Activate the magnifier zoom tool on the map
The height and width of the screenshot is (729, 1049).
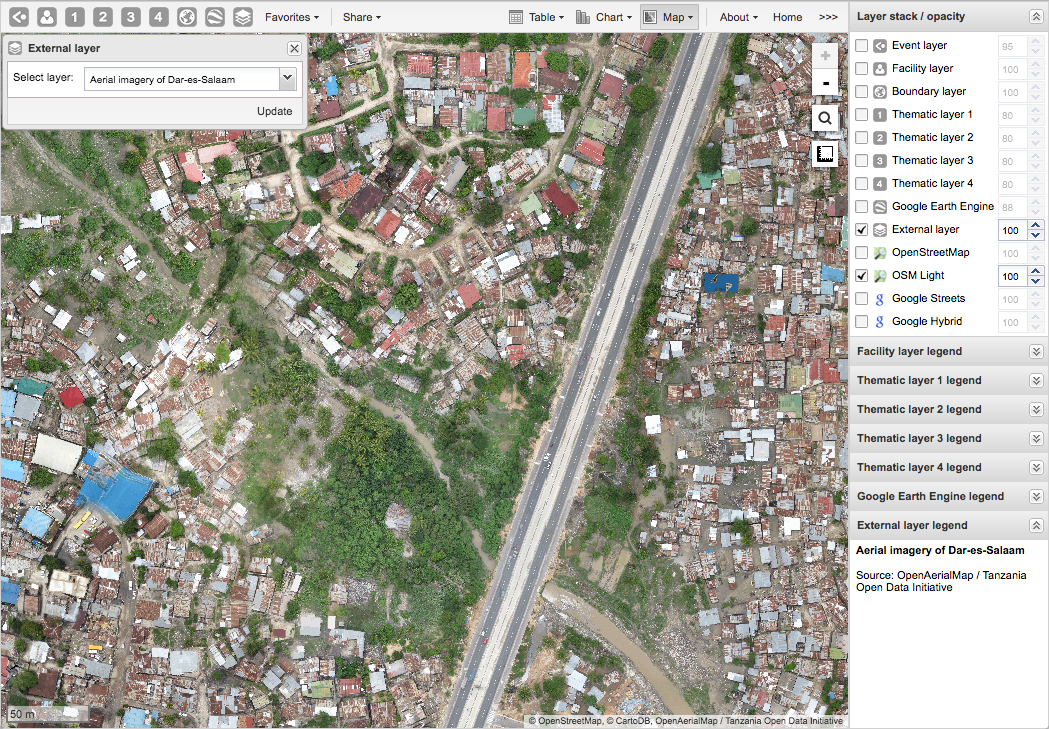coord(825,118)
